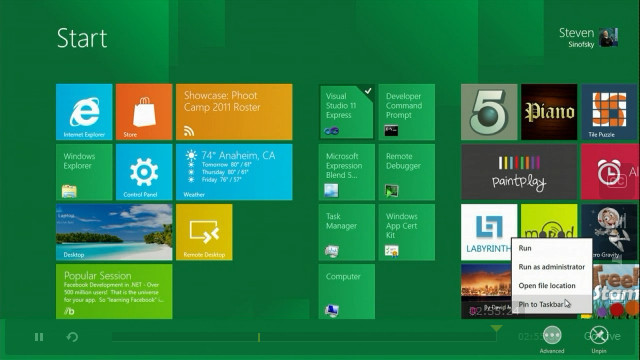Open the city skyline photo tile
Viewport: 640px width, 360px height.
point(486,291)
